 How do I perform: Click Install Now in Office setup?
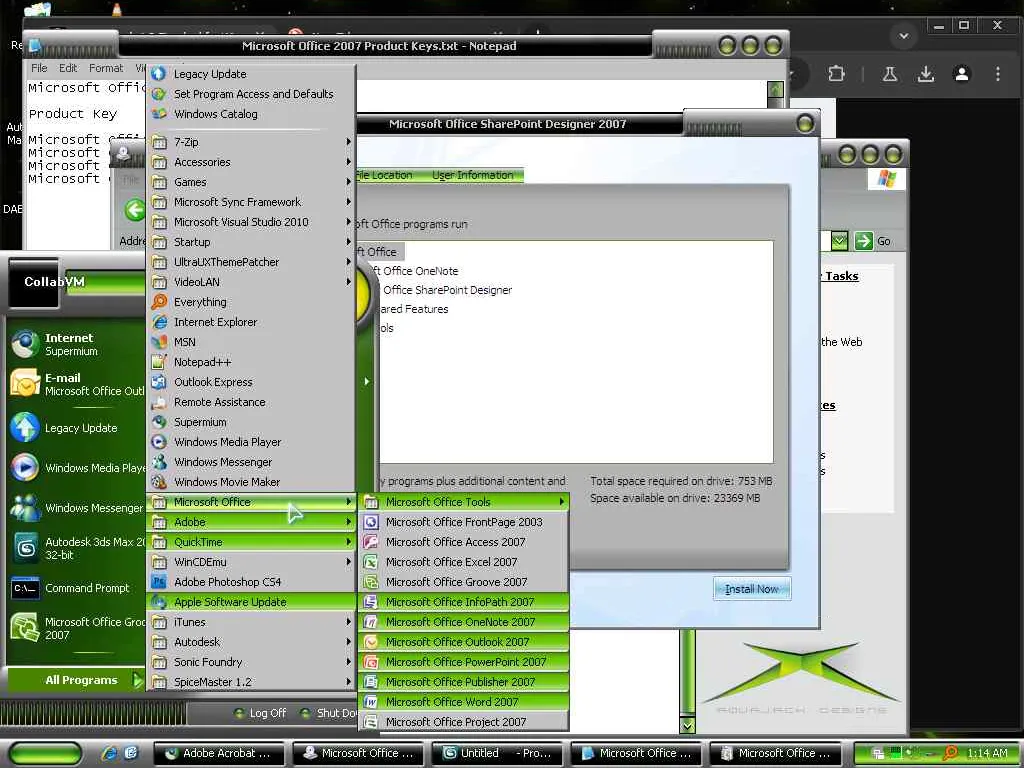click(752, 589)
